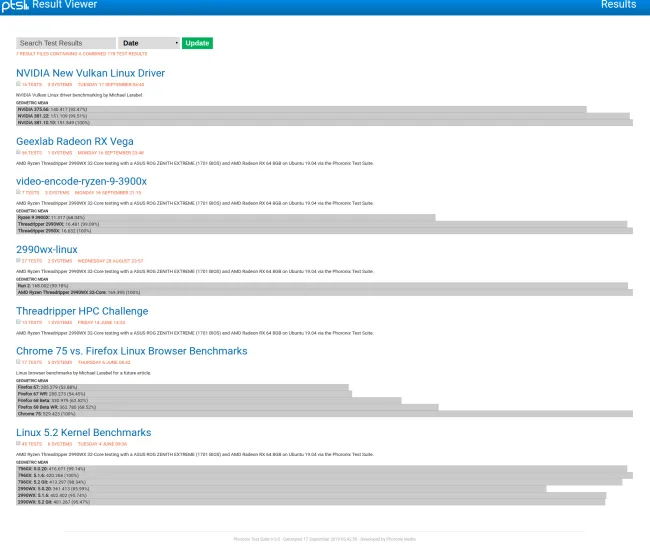Click the 2990WX 5.2 Git kernel bar
Viewport: 650px width, 547px height.
point(311,502)
